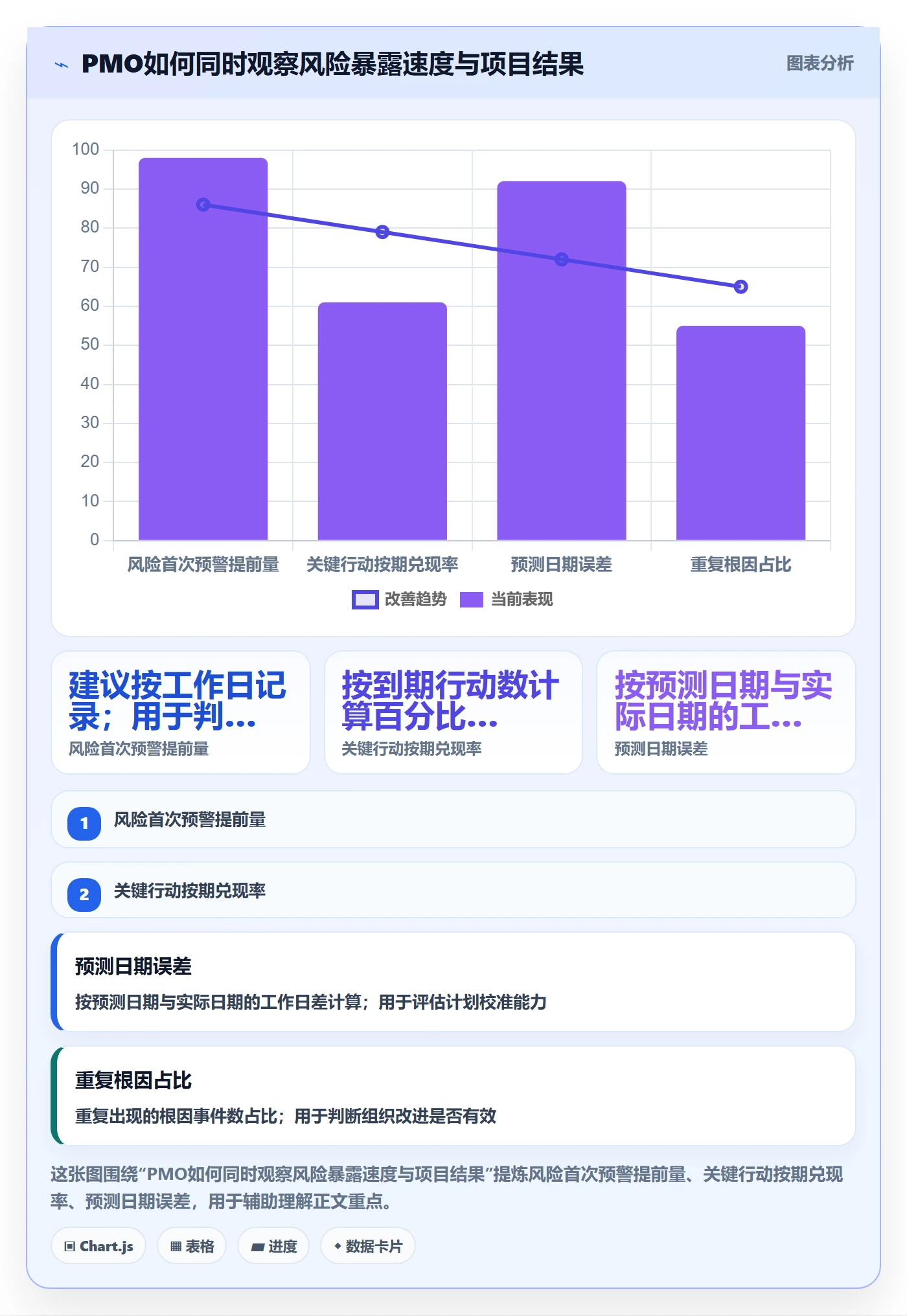Toggle the 改善趋势 legend entry
Viewport: 907px width, 1316px height.
399,600
